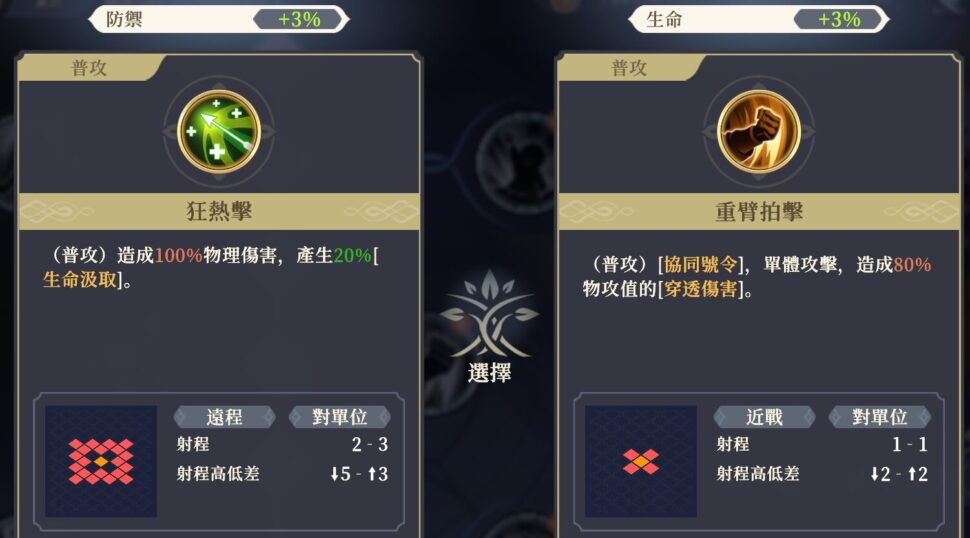Viewport: 970px width, 538px height.
Task: Select the 狂熱擊 green arrow skill icon
Action: (x=218, y=131)
